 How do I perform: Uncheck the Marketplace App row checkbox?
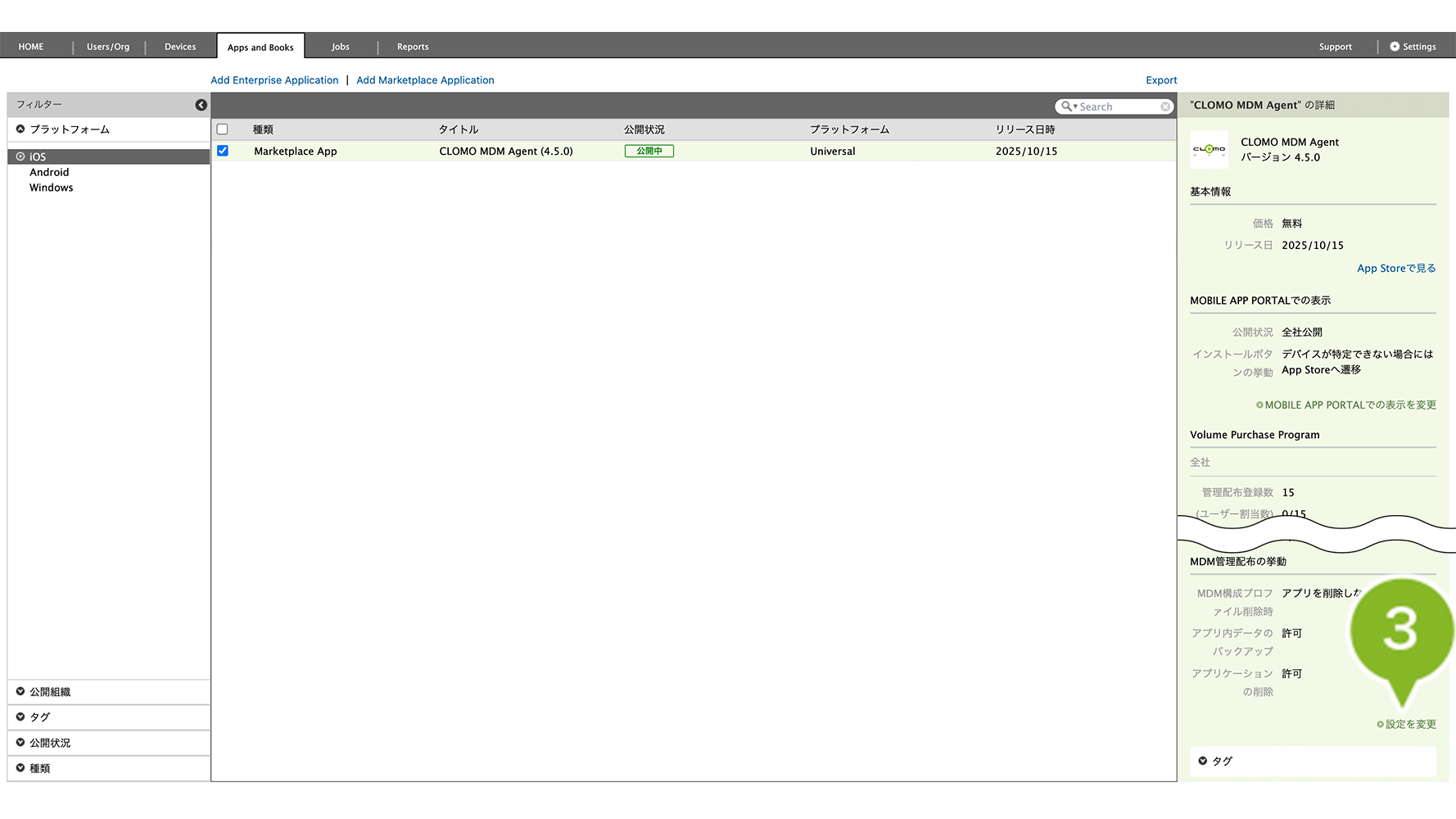click(x=223, y=151)
